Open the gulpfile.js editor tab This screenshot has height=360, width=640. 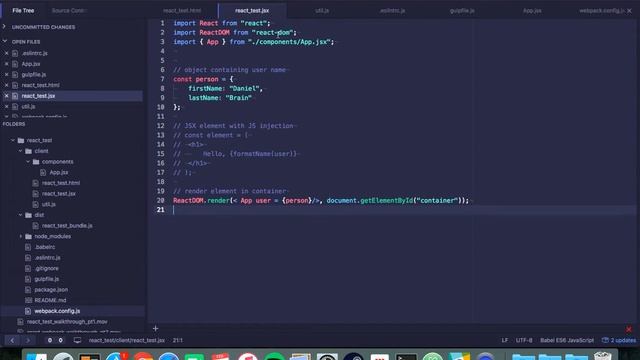[462, 11]
